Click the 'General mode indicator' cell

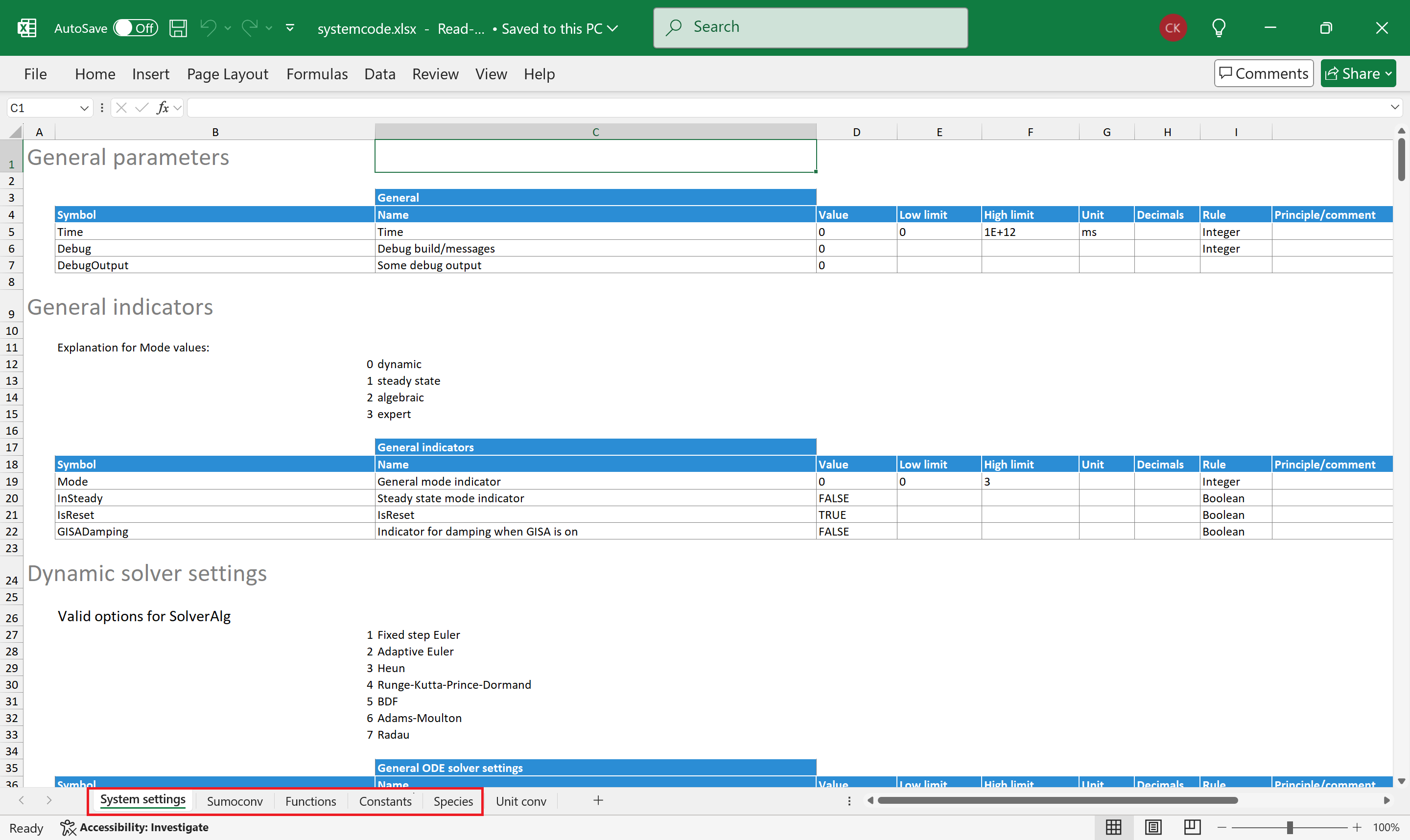click(x=595, y=481)
